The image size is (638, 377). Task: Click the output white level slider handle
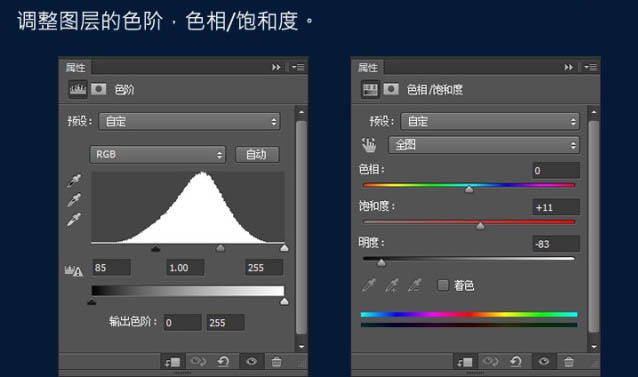pyautogui.click(x=284, y=301)
